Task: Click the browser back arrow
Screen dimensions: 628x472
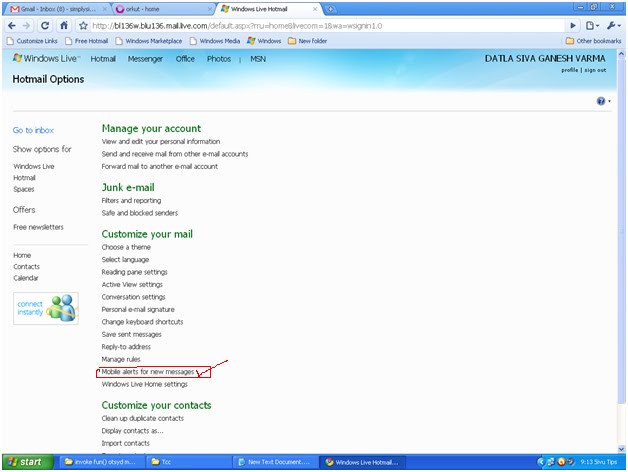Action: point(12,26)
